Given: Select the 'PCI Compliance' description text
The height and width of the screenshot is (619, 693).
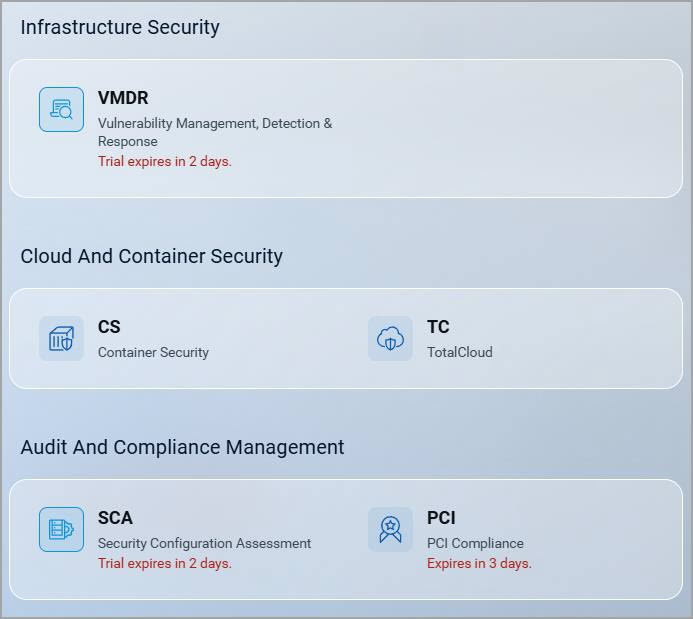Looking at the screenshot, I should [x=475, y=543].
